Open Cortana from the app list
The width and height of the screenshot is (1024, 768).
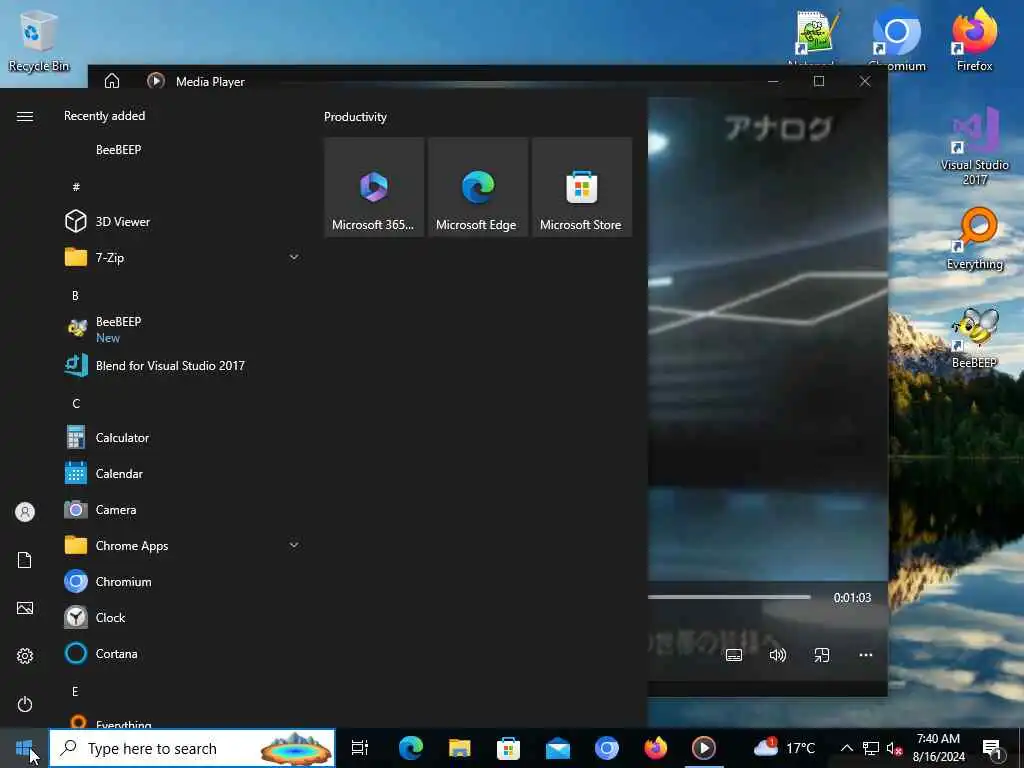(183, 653)
